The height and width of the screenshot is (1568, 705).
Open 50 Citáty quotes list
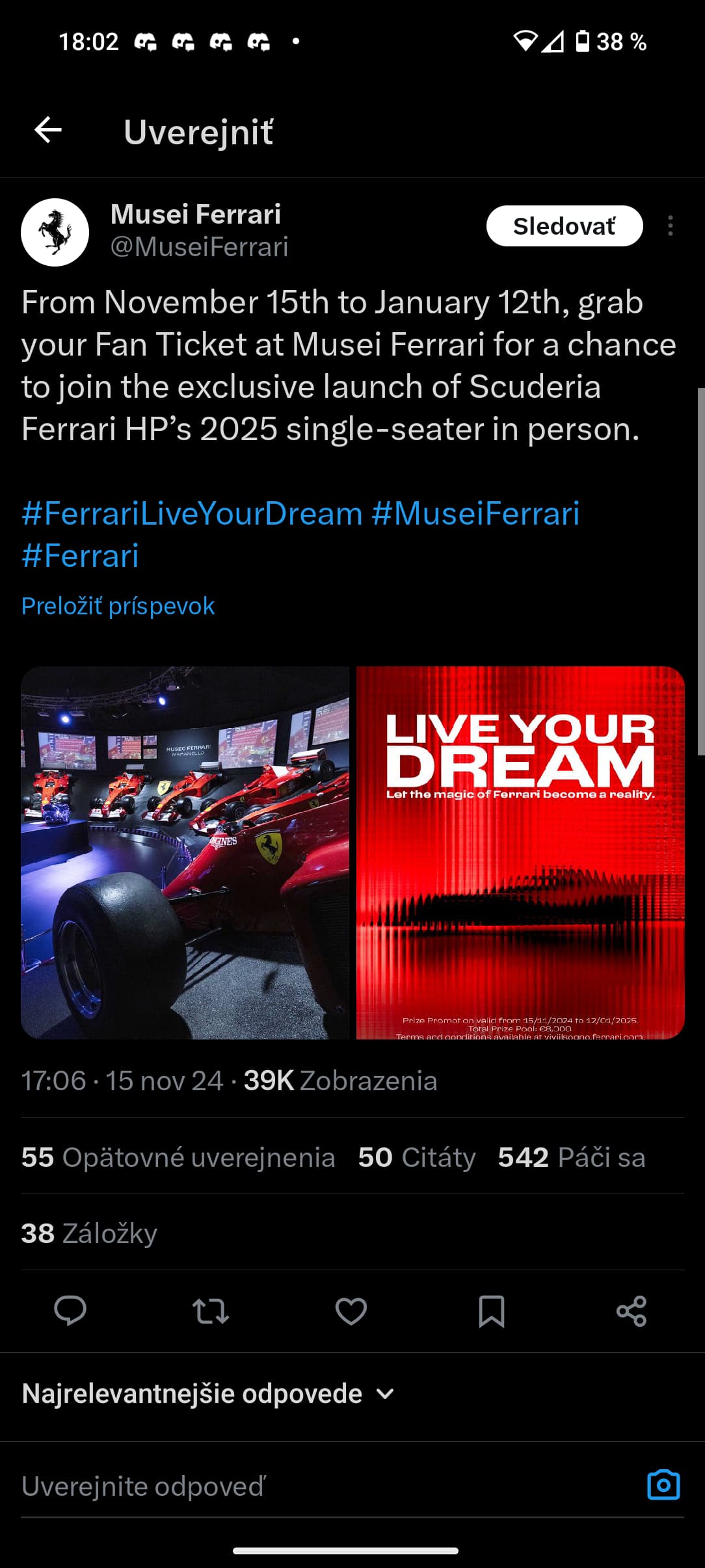click(x=417, y=1157)
